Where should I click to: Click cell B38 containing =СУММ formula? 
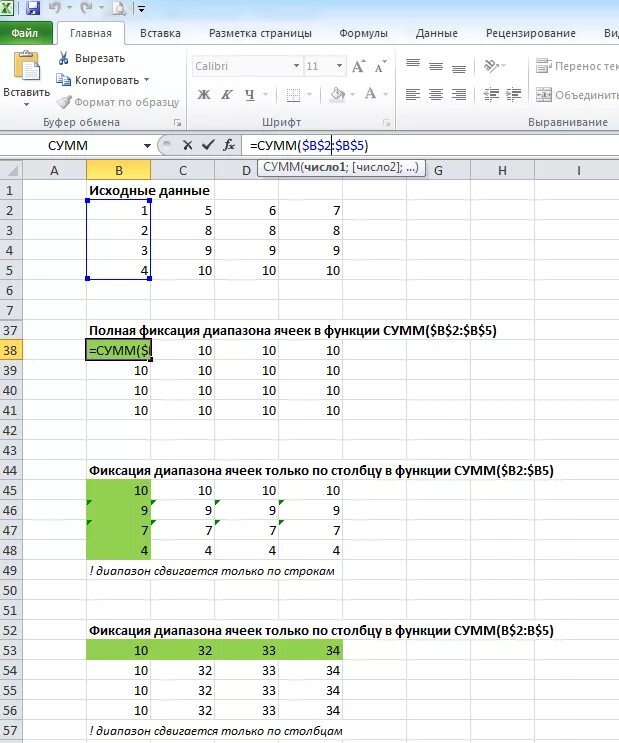(118, 350)
